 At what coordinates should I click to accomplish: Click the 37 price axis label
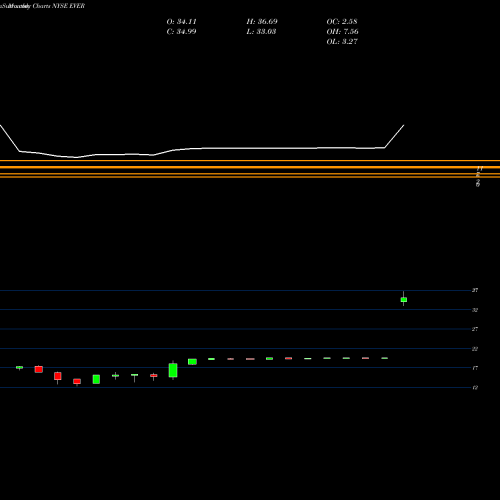475,290
